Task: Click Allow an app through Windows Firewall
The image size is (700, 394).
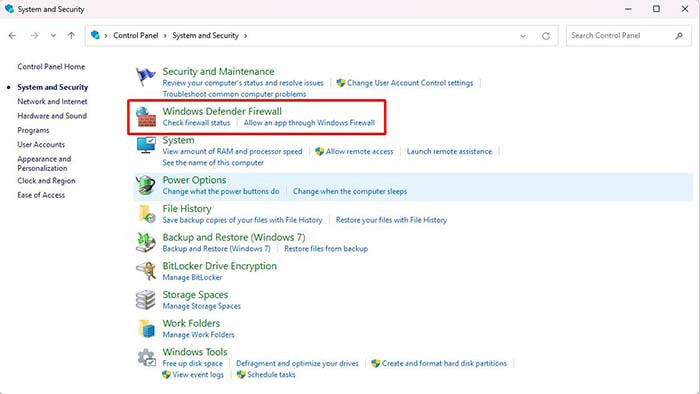Action: click(x=309, y=123)
